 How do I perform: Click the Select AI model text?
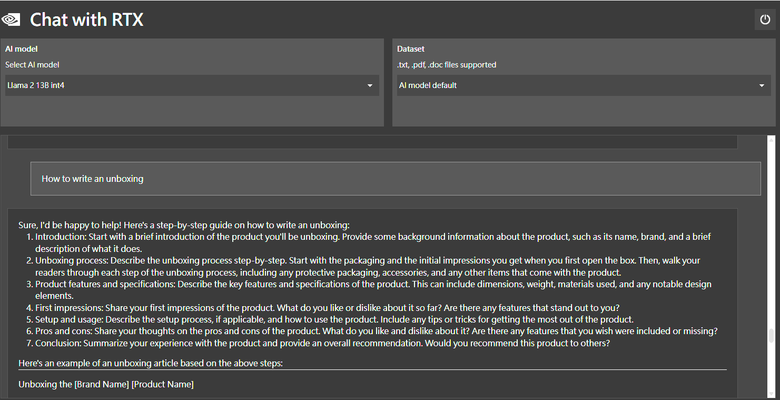(x=32, y=65)
